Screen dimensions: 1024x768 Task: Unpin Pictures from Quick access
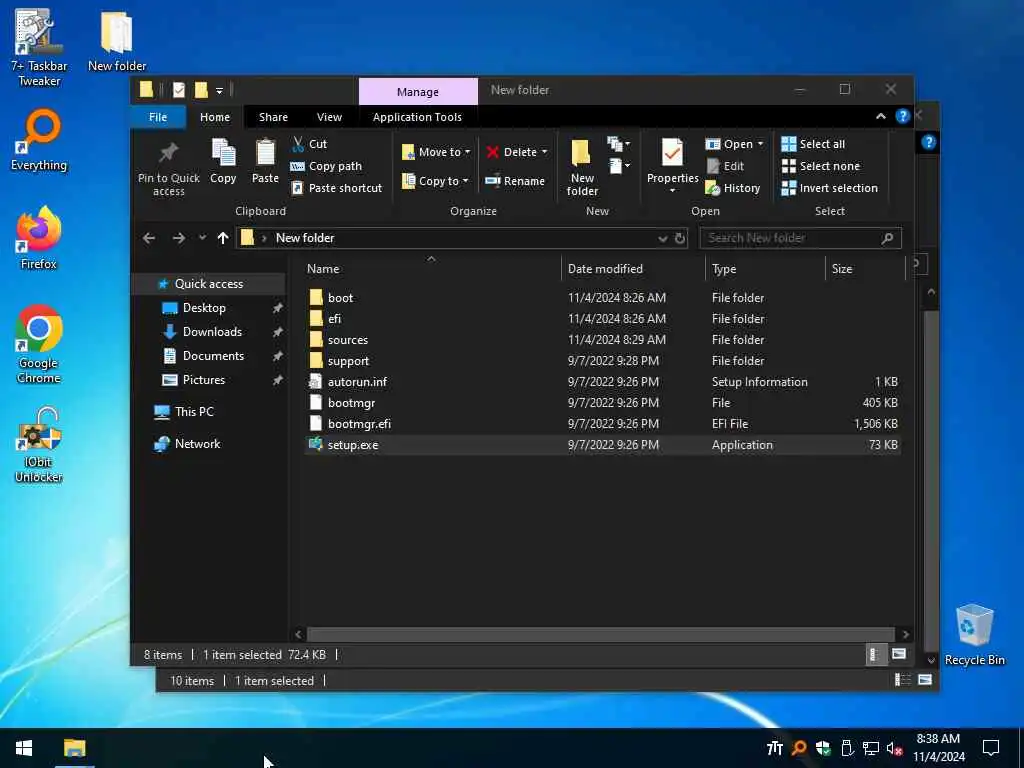[278, 380]
